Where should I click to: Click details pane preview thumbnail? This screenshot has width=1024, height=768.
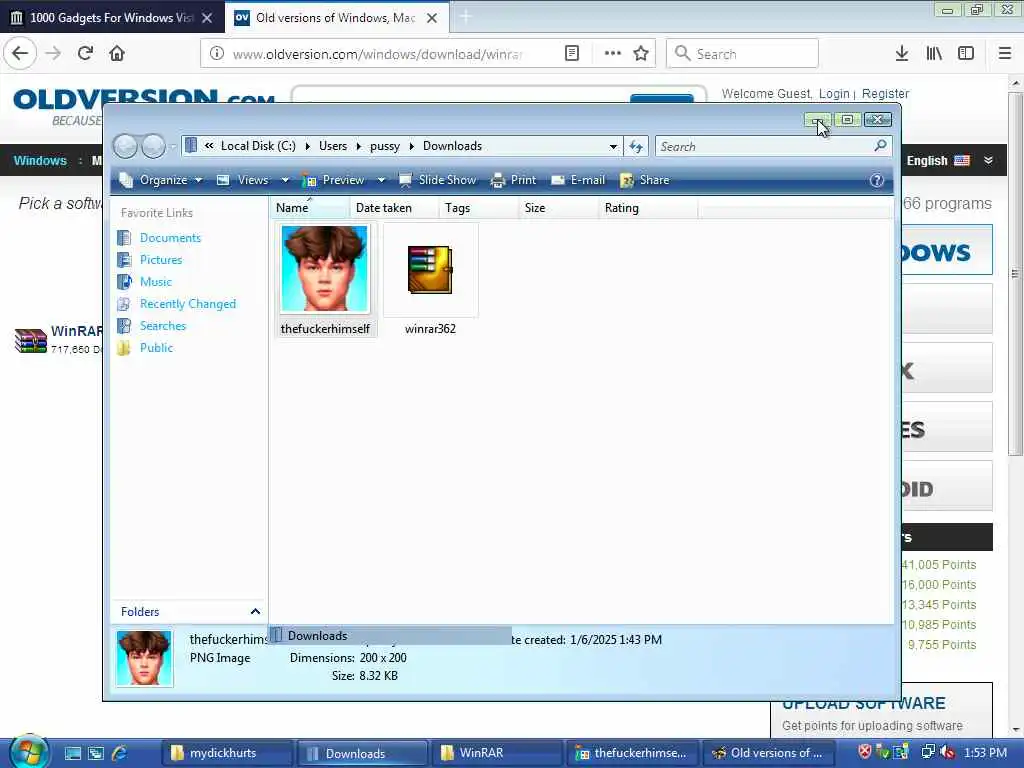(x=144, y=658)
